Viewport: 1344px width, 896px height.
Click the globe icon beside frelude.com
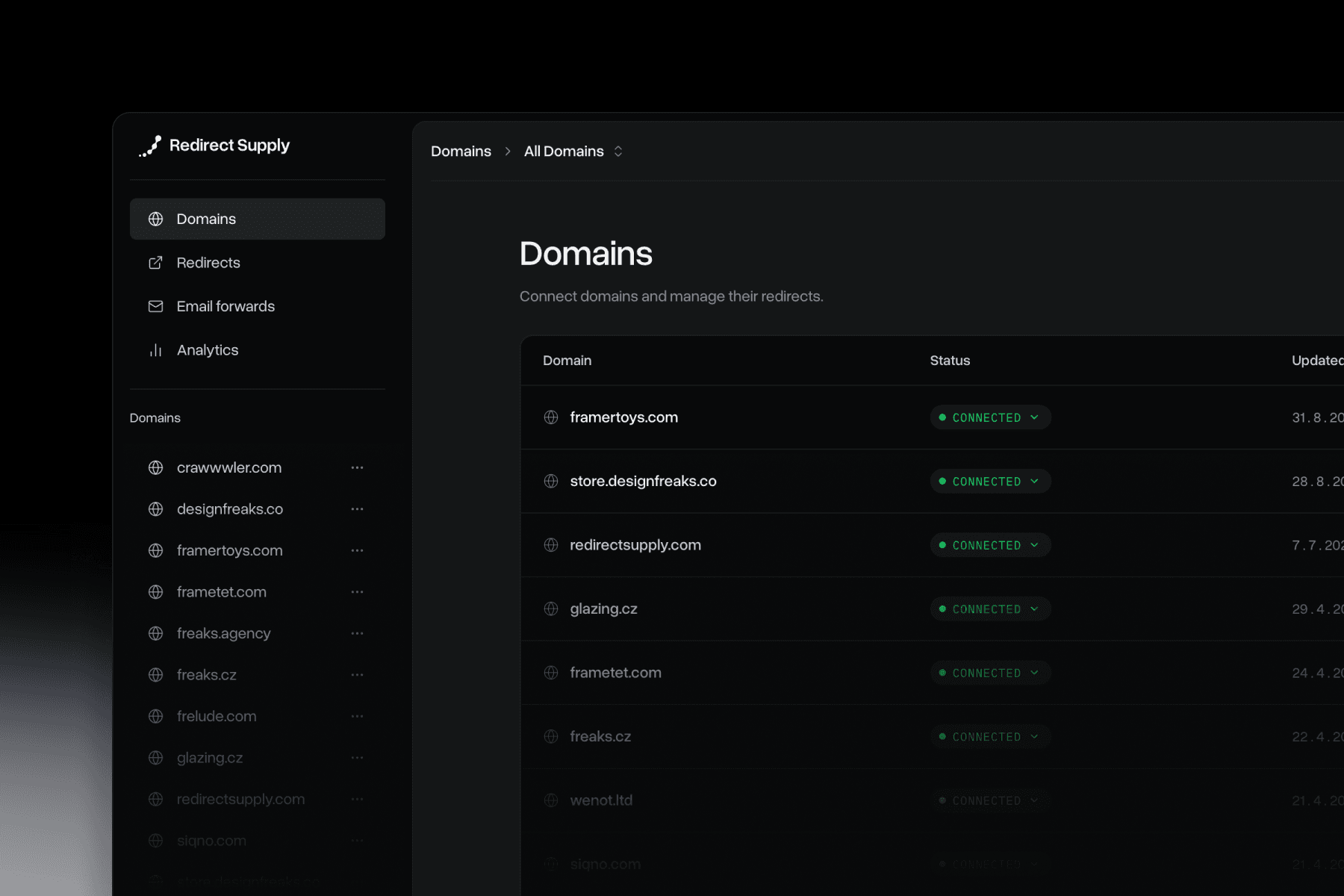click(155, 716)
